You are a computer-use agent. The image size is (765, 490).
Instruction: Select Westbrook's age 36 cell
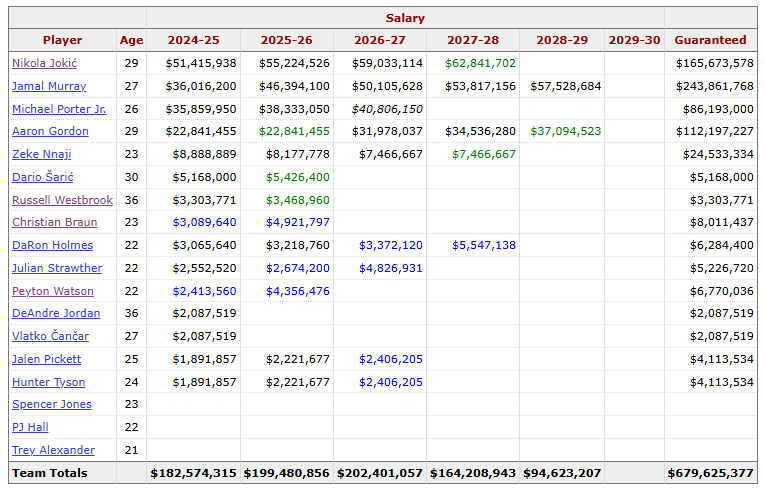coord(131,200)
